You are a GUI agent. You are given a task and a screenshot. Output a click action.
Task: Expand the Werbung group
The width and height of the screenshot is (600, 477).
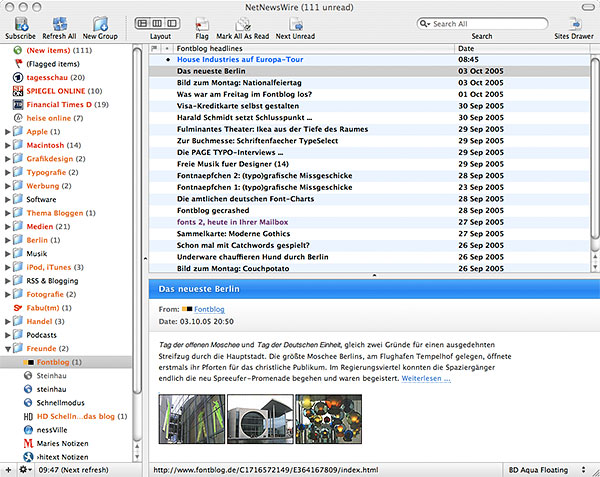coord(7,186)
